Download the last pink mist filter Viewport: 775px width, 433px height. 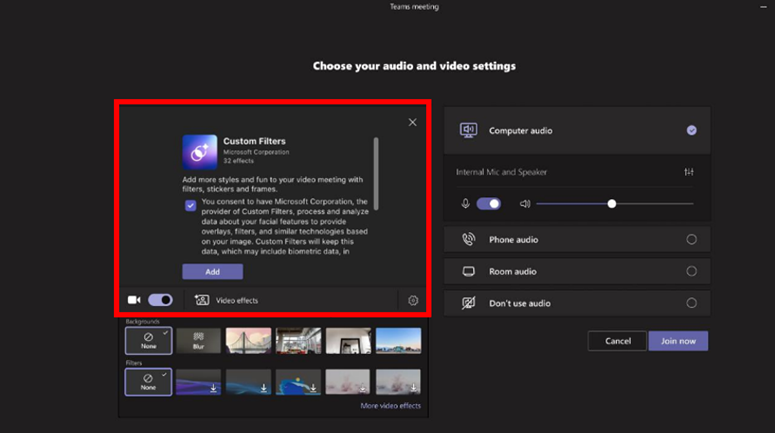[x=398, y=382]
